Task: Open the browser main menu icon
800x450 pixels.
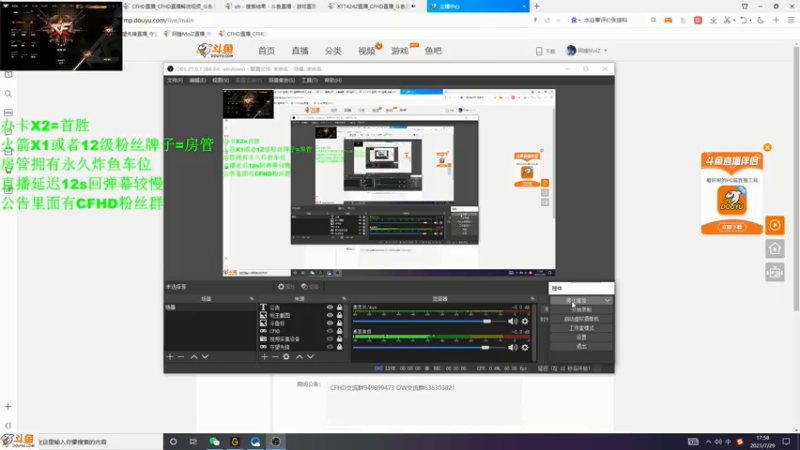Action: (x=791, y=20)
